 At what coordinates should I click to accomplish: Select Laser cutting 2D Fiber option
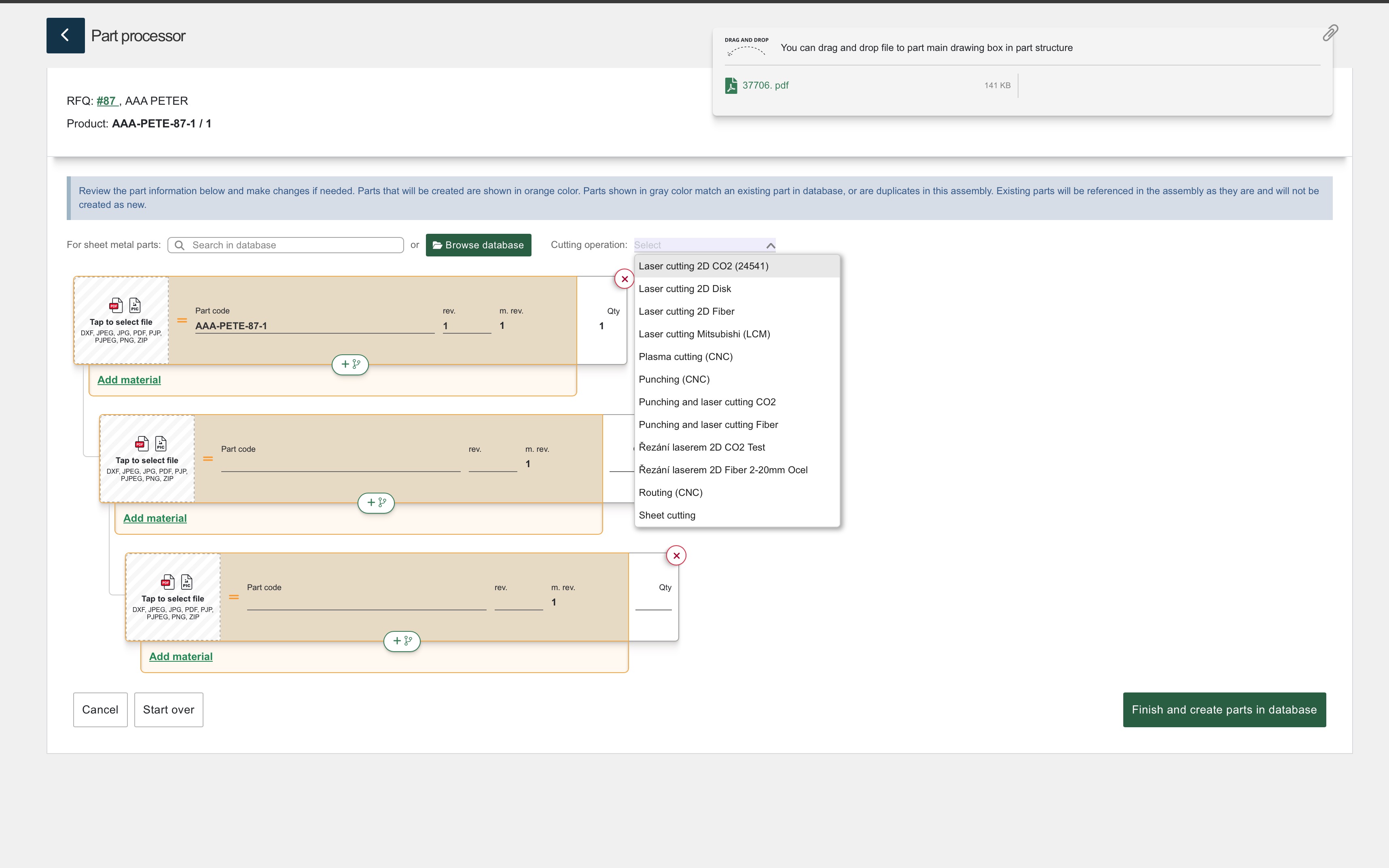(686, 311)
